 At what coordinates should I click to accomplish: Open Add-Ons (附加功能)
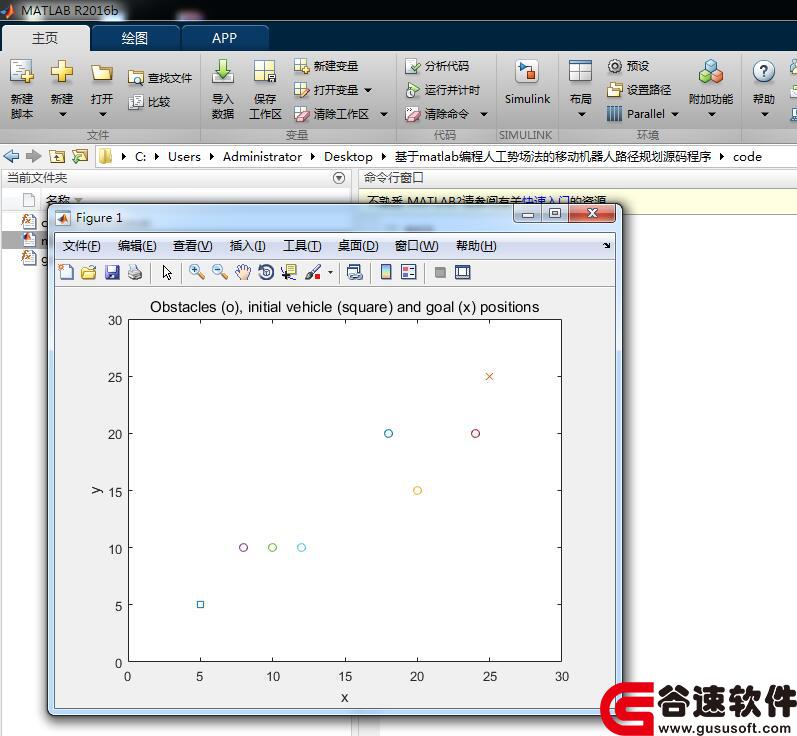711,89
